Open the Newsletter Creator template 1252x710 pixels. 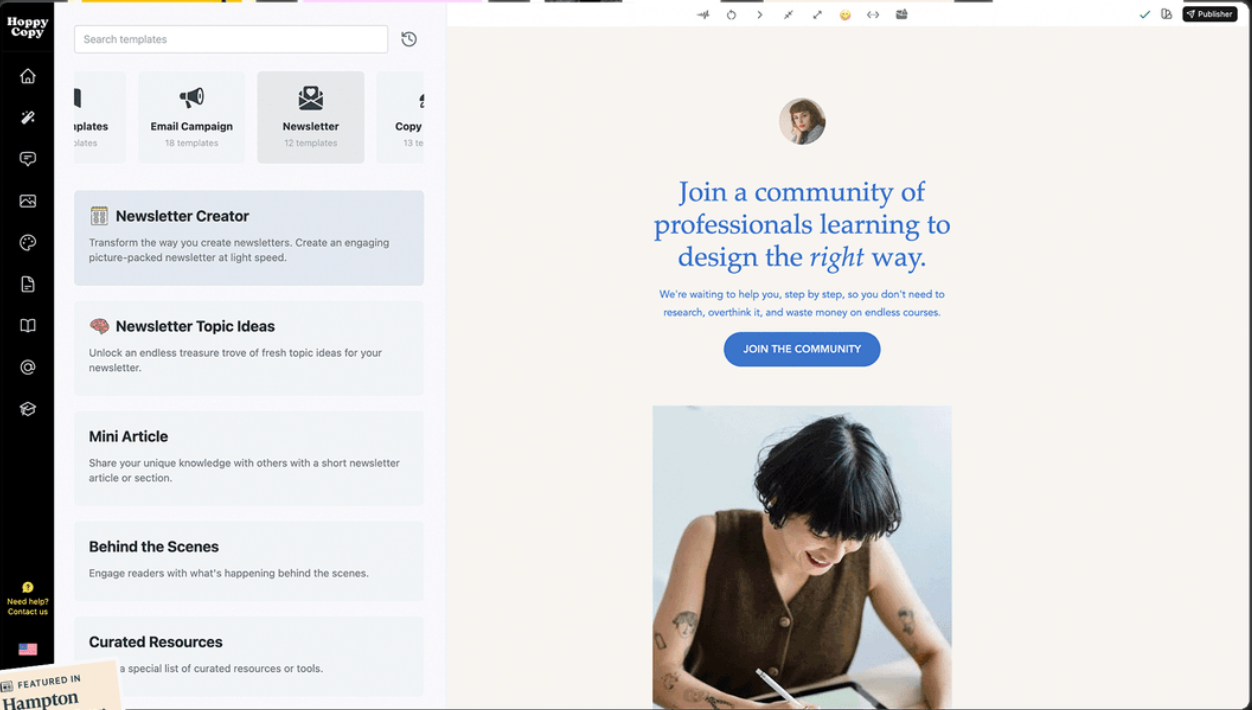tap(249, 238)
